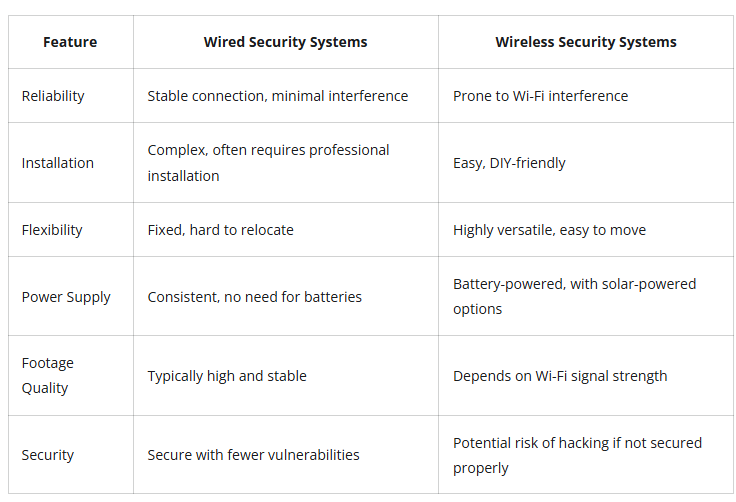This screenshot has width=736, height=502.
Task: Click "Complex, often requires professional installation" text
Action: [268, 162]
